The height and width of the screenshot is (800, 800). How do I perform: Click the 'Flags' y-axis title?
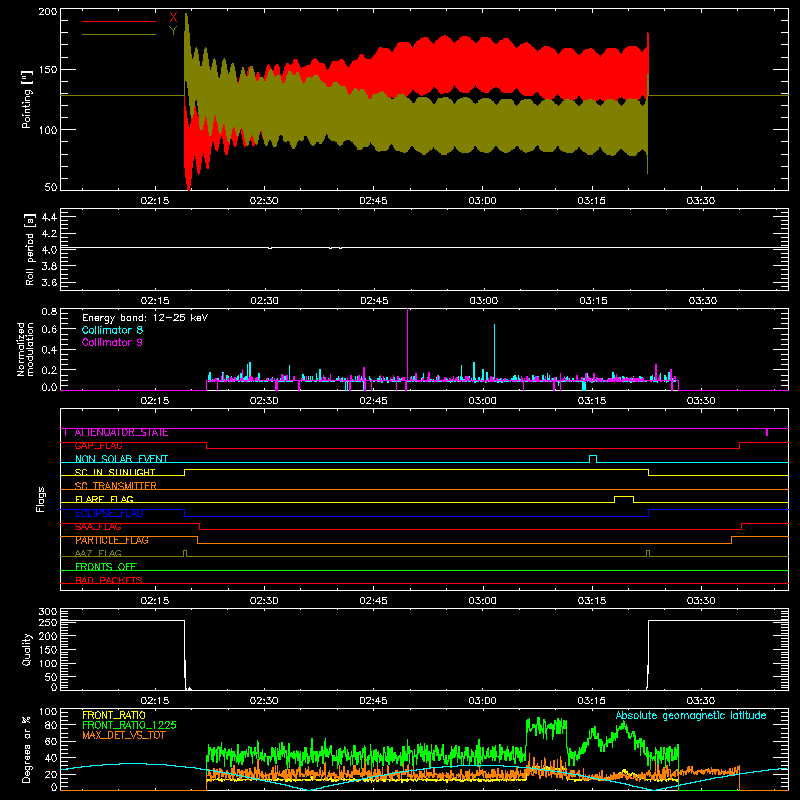41,499
